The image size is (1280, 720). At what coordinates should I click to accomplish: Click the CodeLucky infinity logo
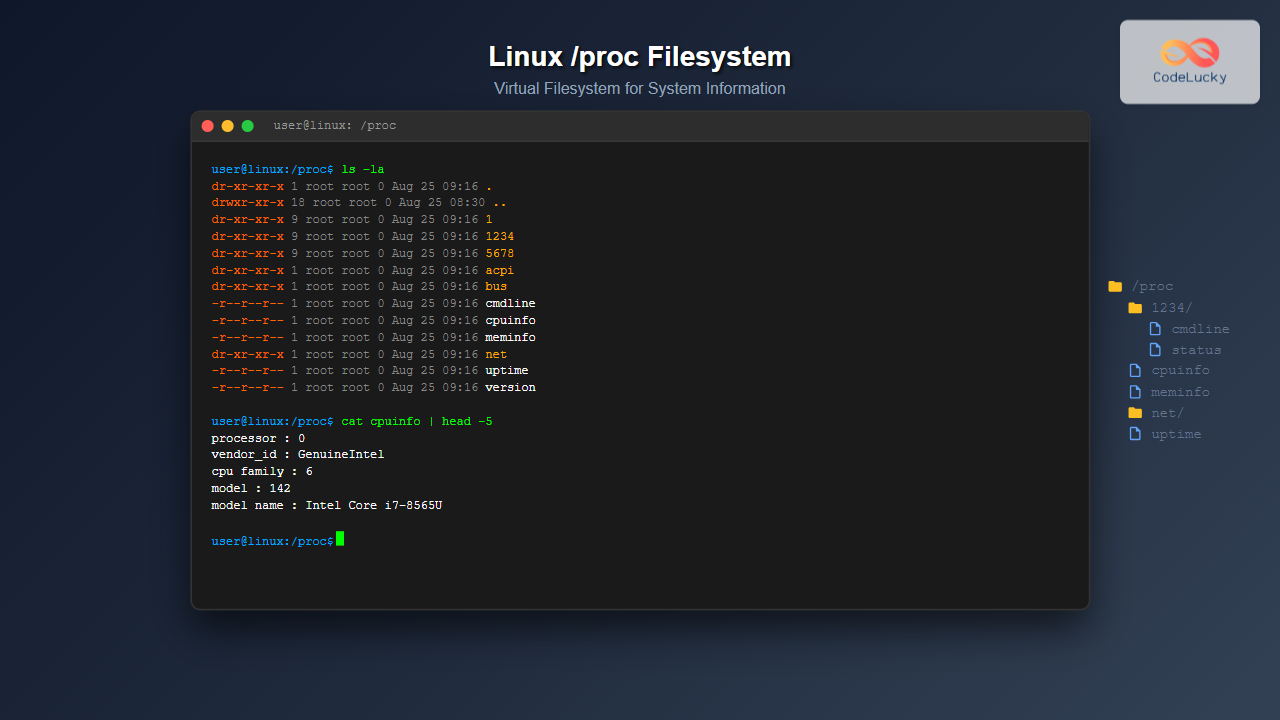[1190, 53]
